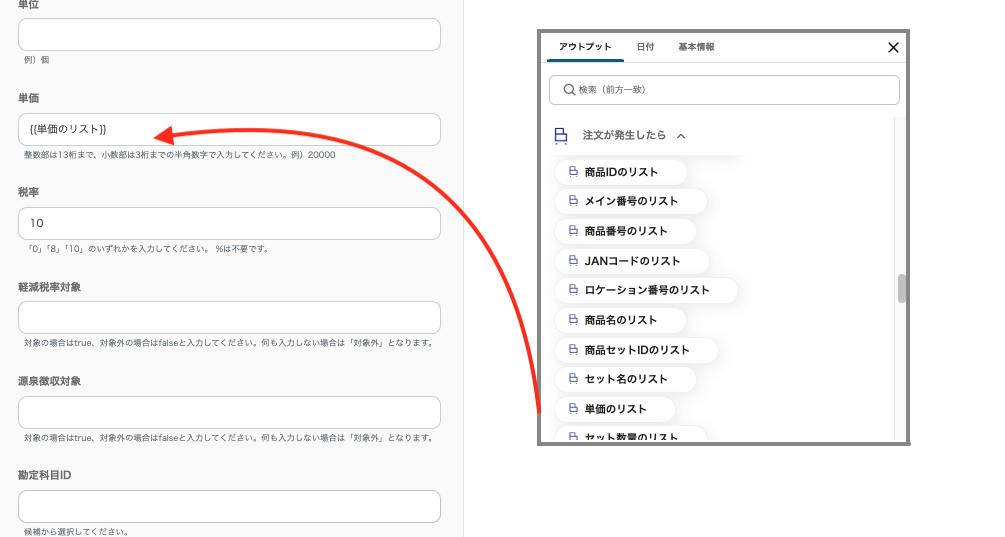Click the search magnifier icon

pyautogui.click(x=568, y=90)
